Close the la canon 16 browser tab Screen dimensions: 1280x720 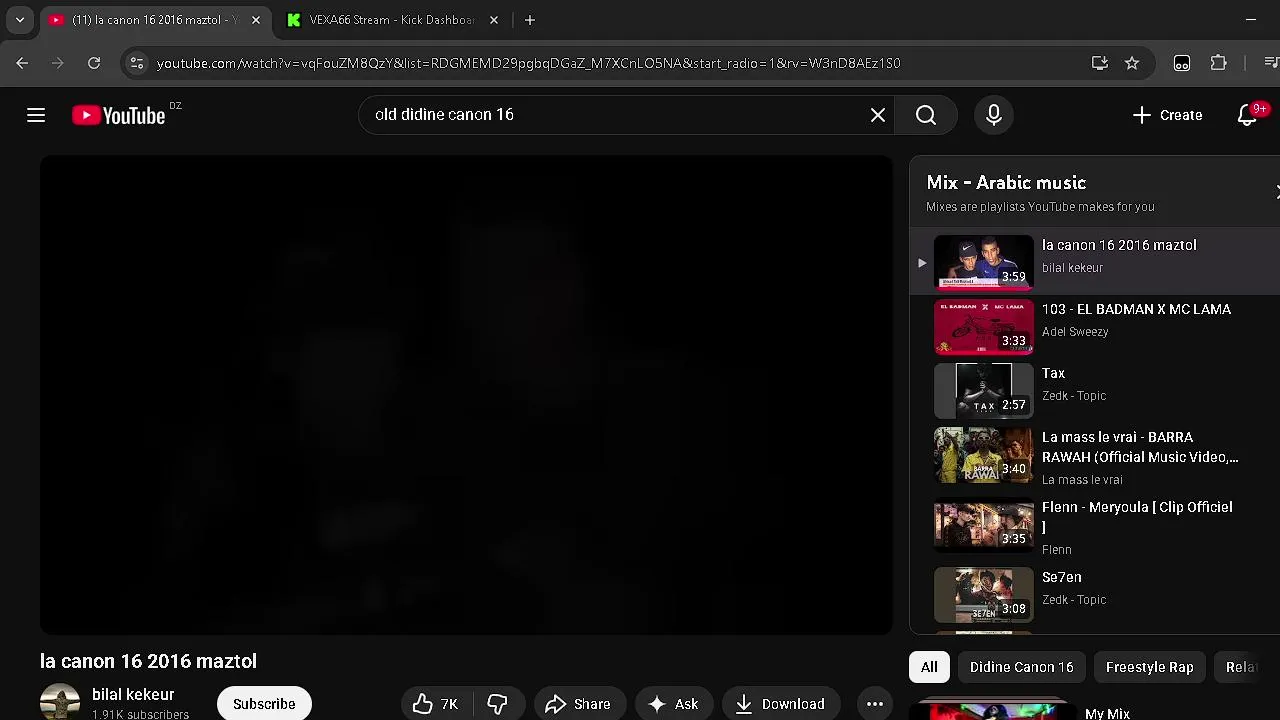click(x=256, y=20)
